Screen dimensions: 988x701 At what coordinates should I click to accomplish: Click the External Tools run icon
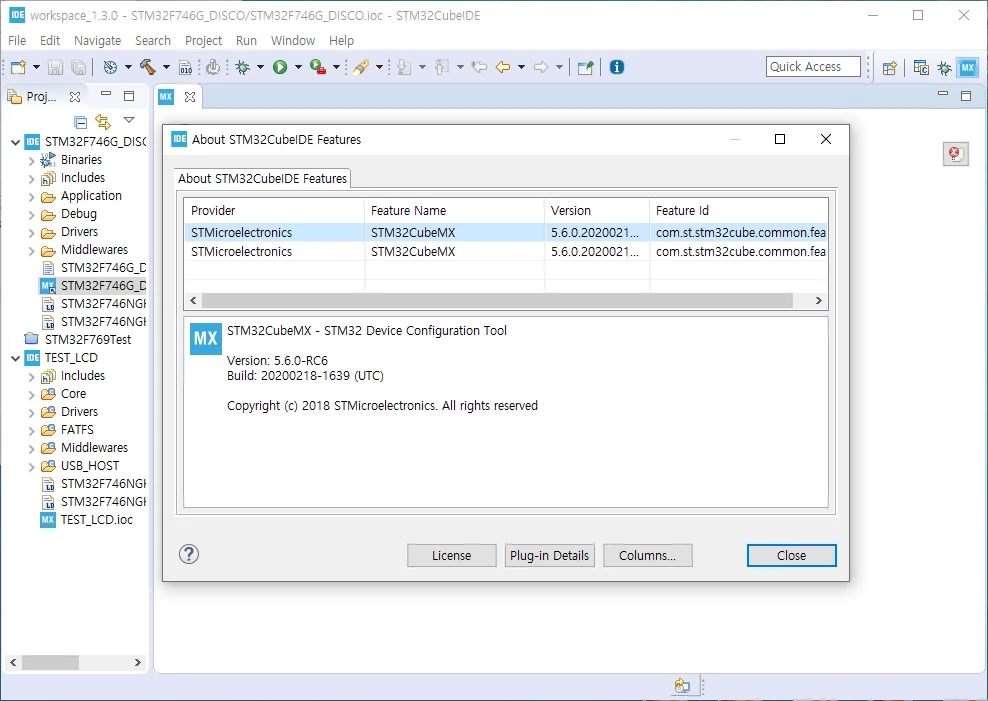pyautogui.click(x=318, y=67)
